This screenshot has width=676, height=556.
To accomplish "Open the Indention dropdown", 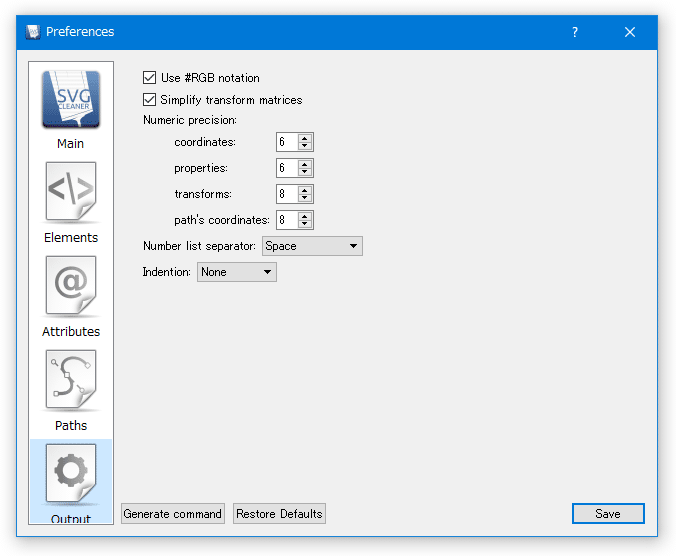I will coord(237,272).
